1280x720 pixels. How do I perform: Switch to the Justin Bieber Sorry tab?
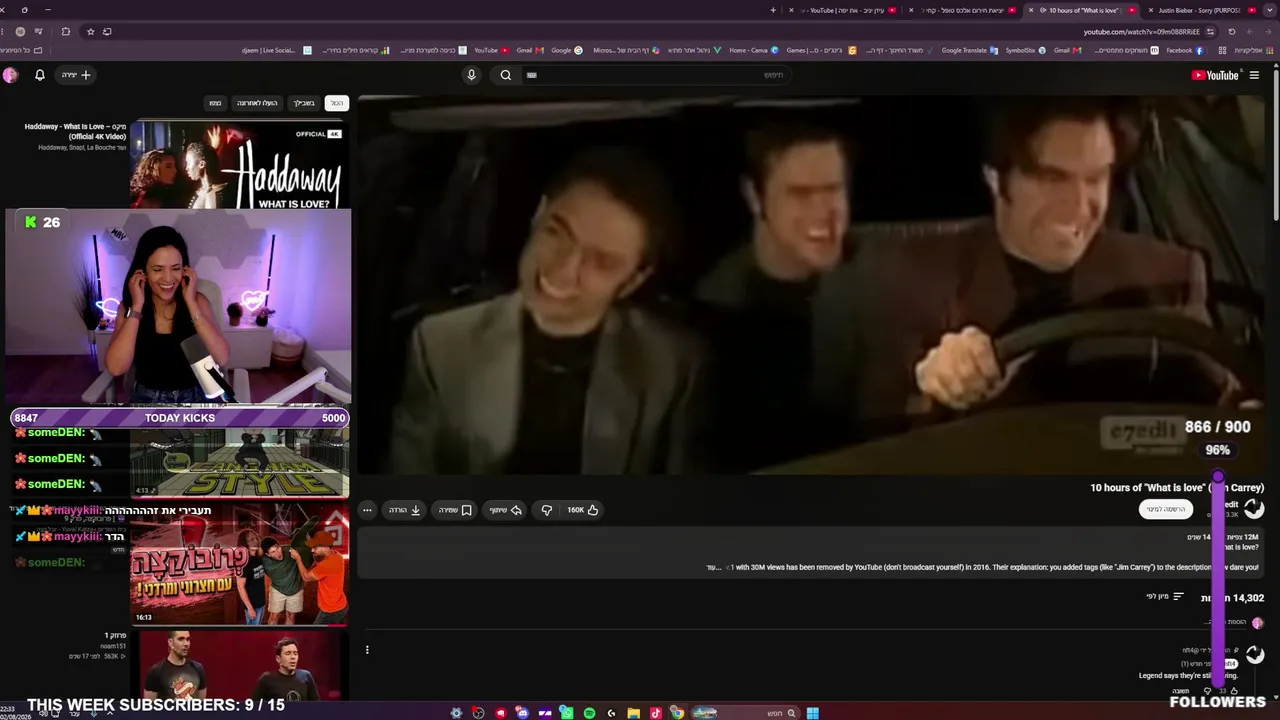click(1199, 10)
